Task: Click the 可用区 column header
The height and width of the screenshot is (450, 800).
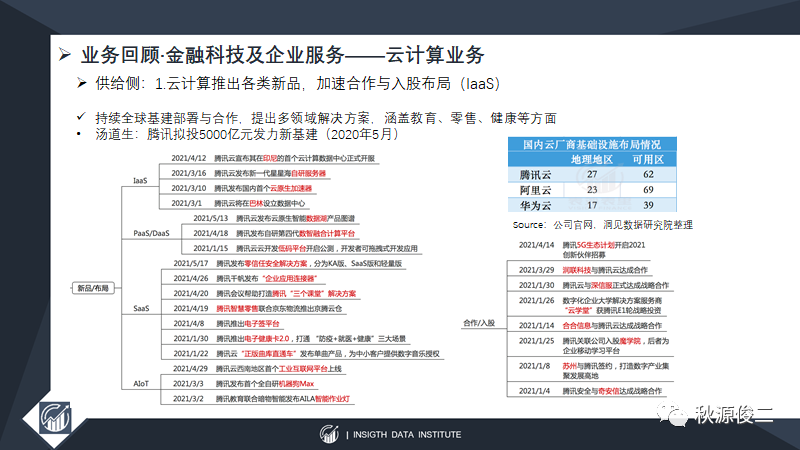Action: pyautogui.click(x=648, y=160)
